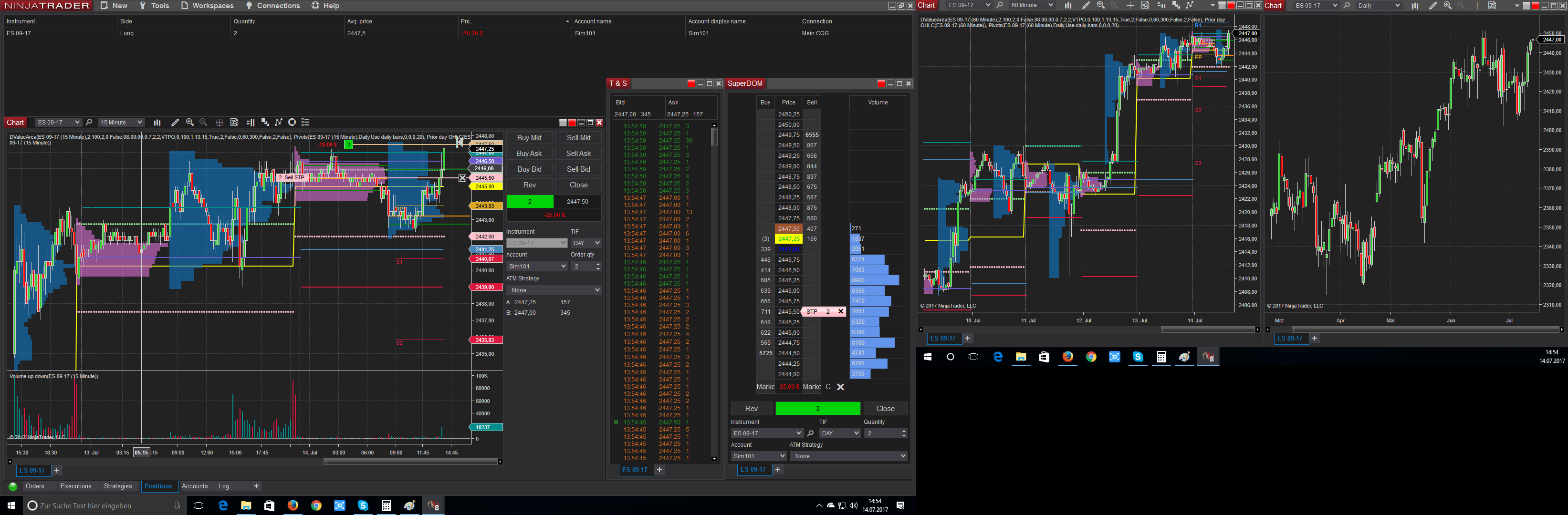
Task: Click the Buy Ask button
Action: (529, 154)
